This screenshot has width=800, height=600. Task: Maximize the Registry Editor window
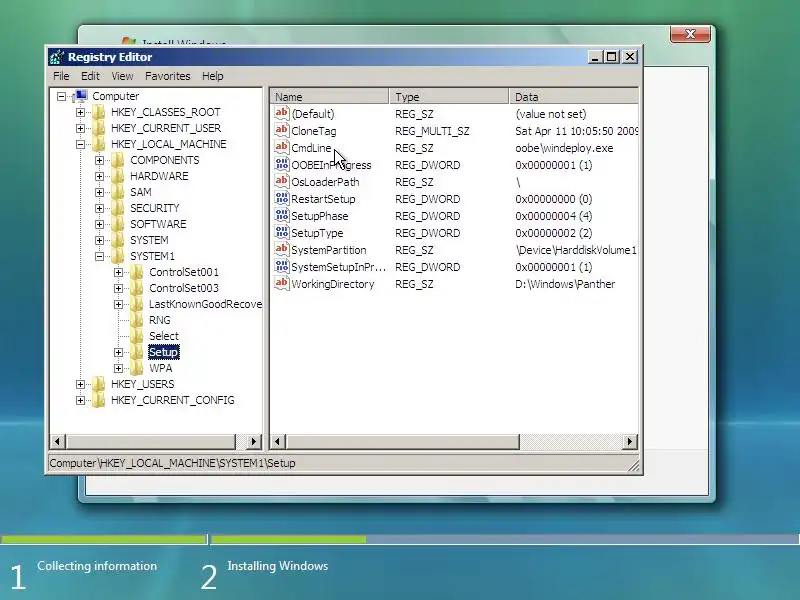(611, 57)
